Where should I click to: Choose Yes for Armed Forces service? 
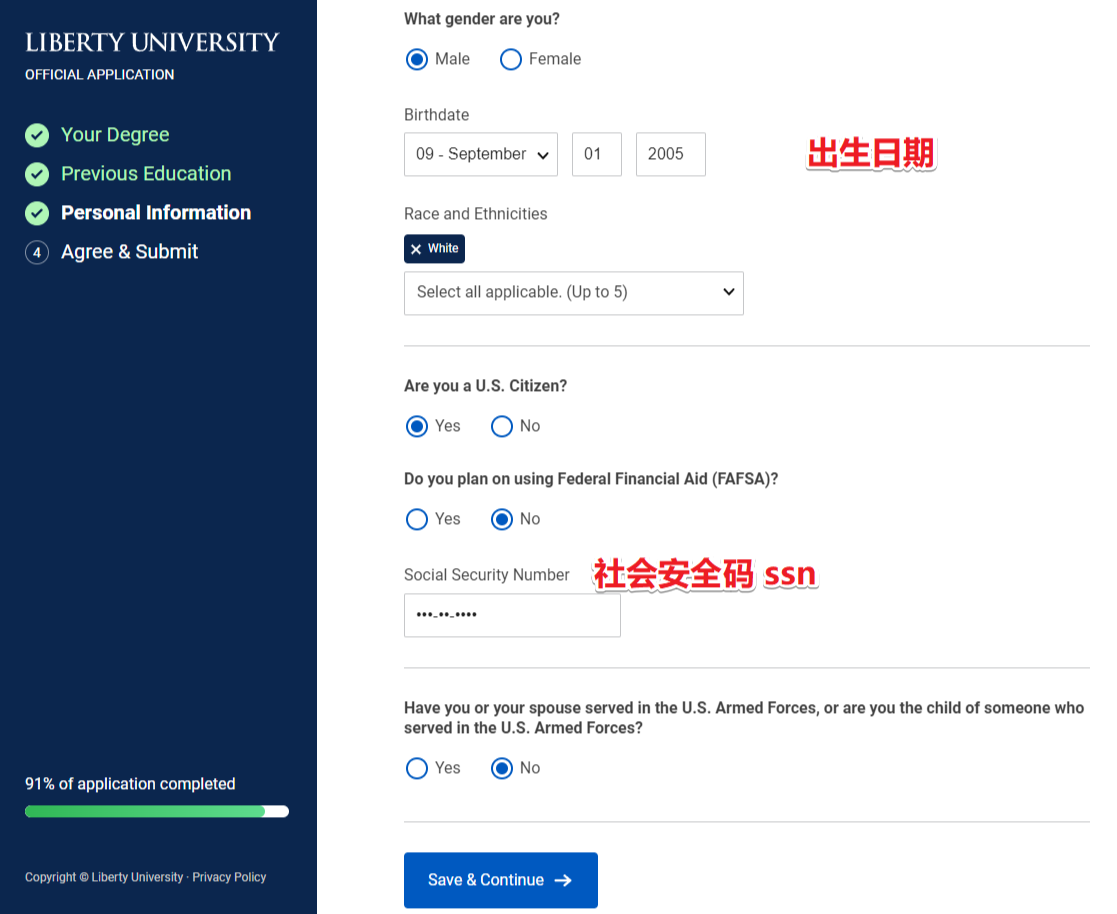point(417,768)
